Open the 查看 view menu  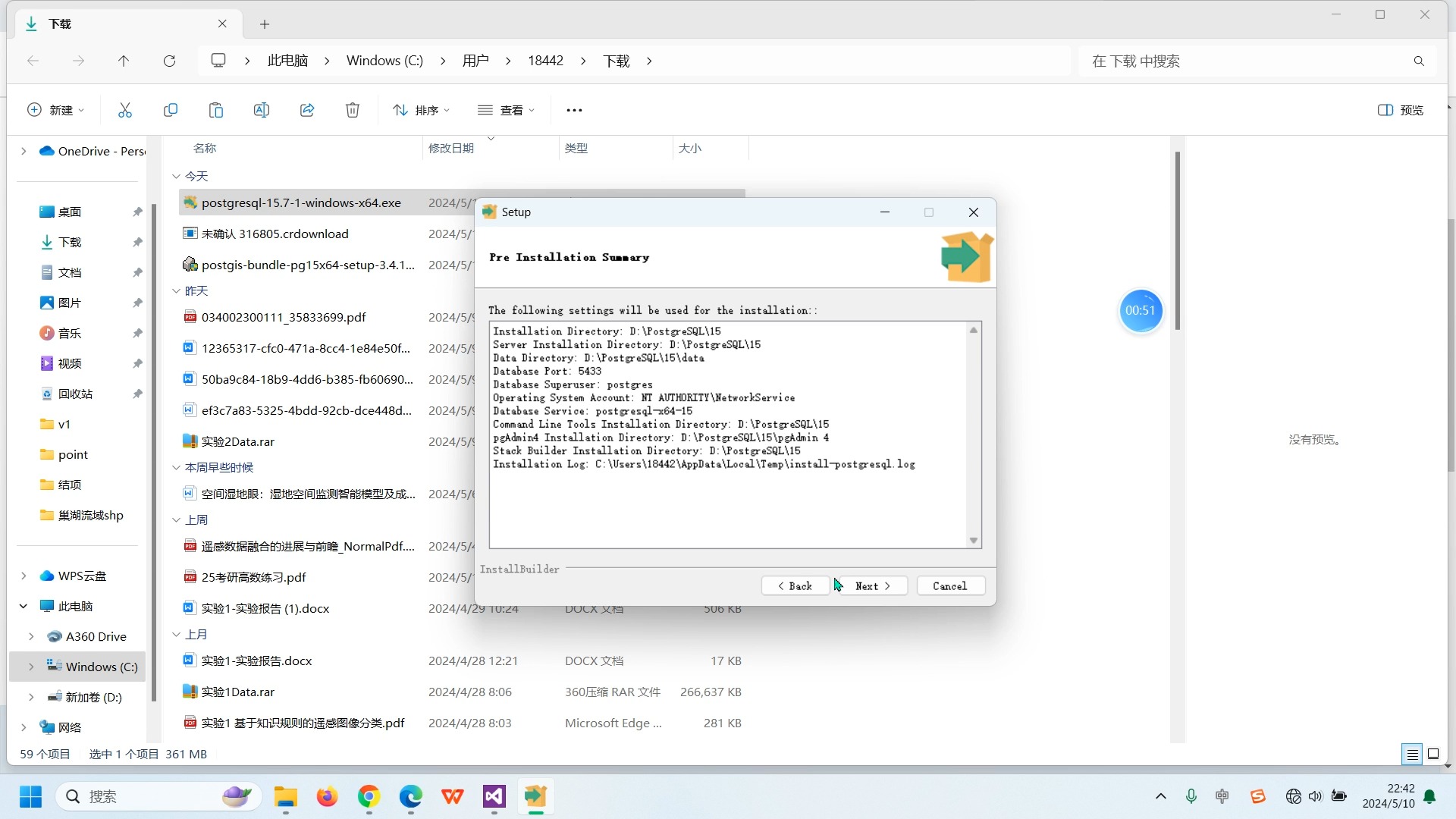click(506, 110)
